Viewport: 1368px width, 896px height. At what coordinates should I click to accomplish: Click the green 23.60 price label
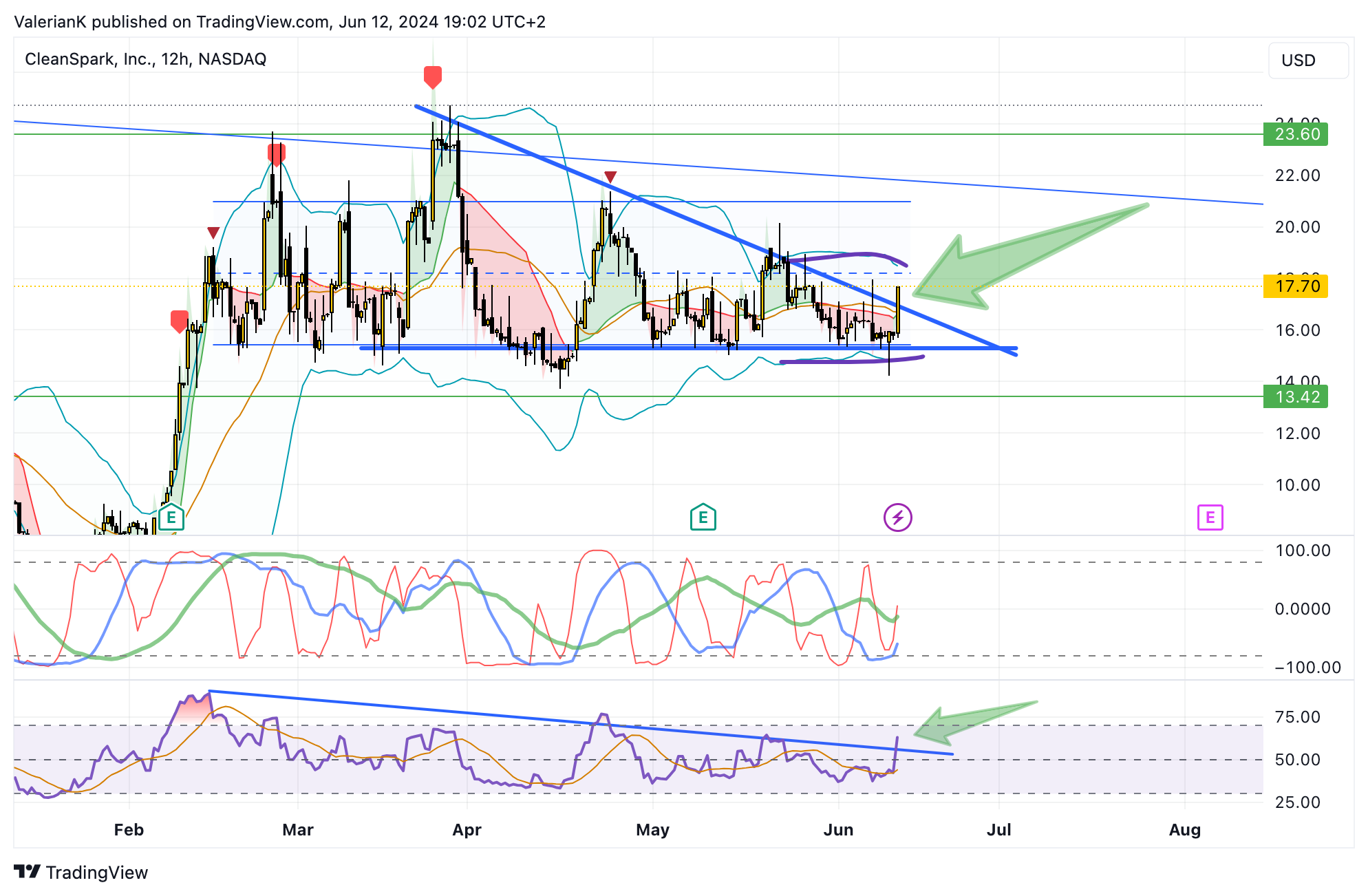1295,134
